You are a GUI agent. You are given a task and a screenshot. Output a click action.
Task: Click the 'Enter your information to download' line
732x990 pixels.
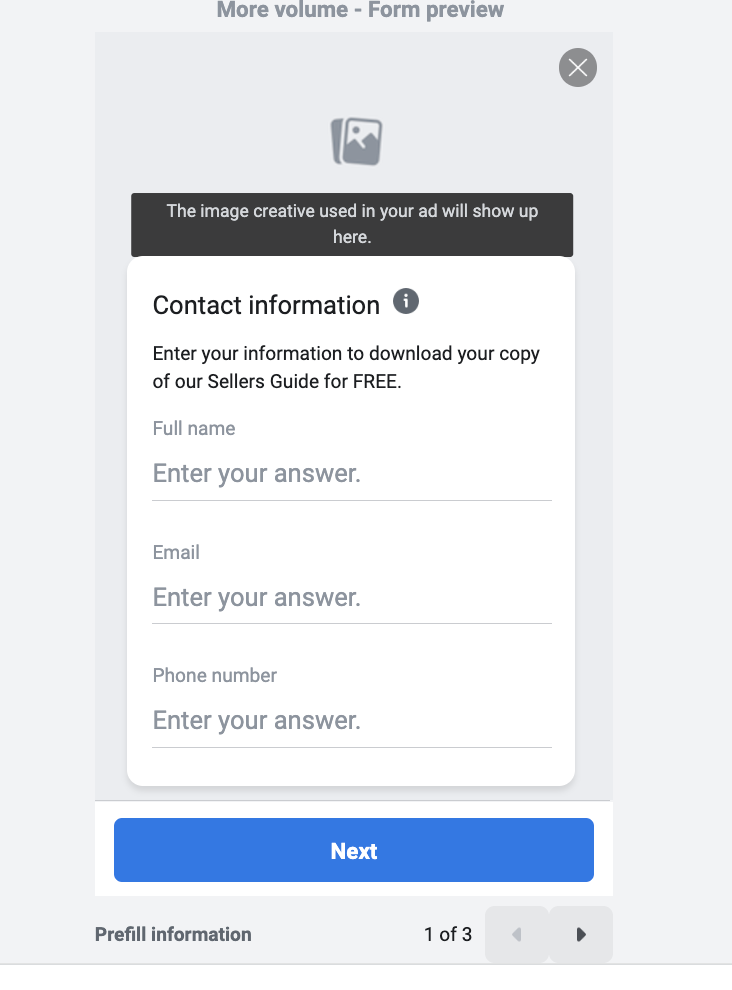click(x=346, y=354)
